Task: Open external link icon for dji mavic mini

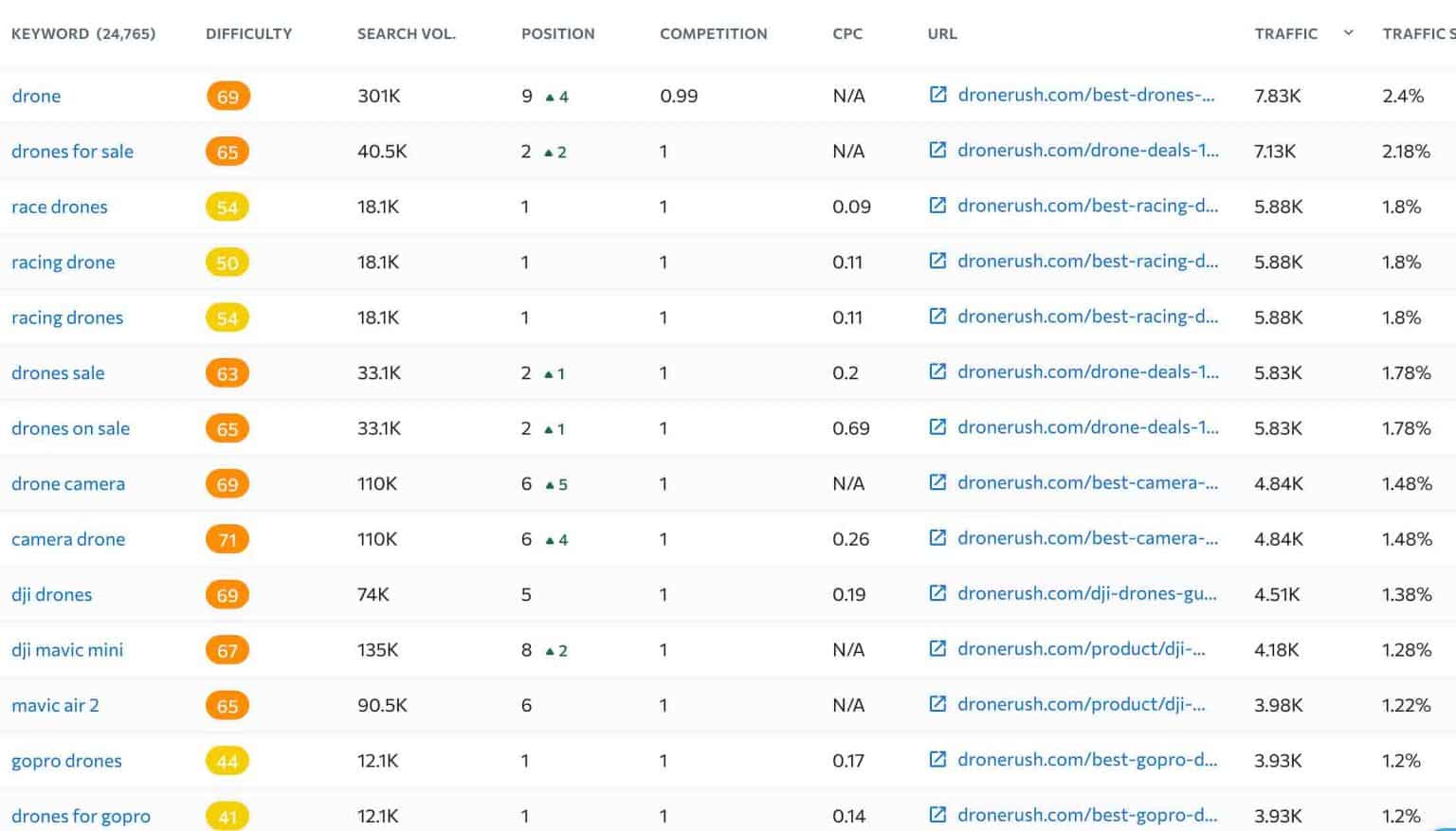Action: pos(937,649)
